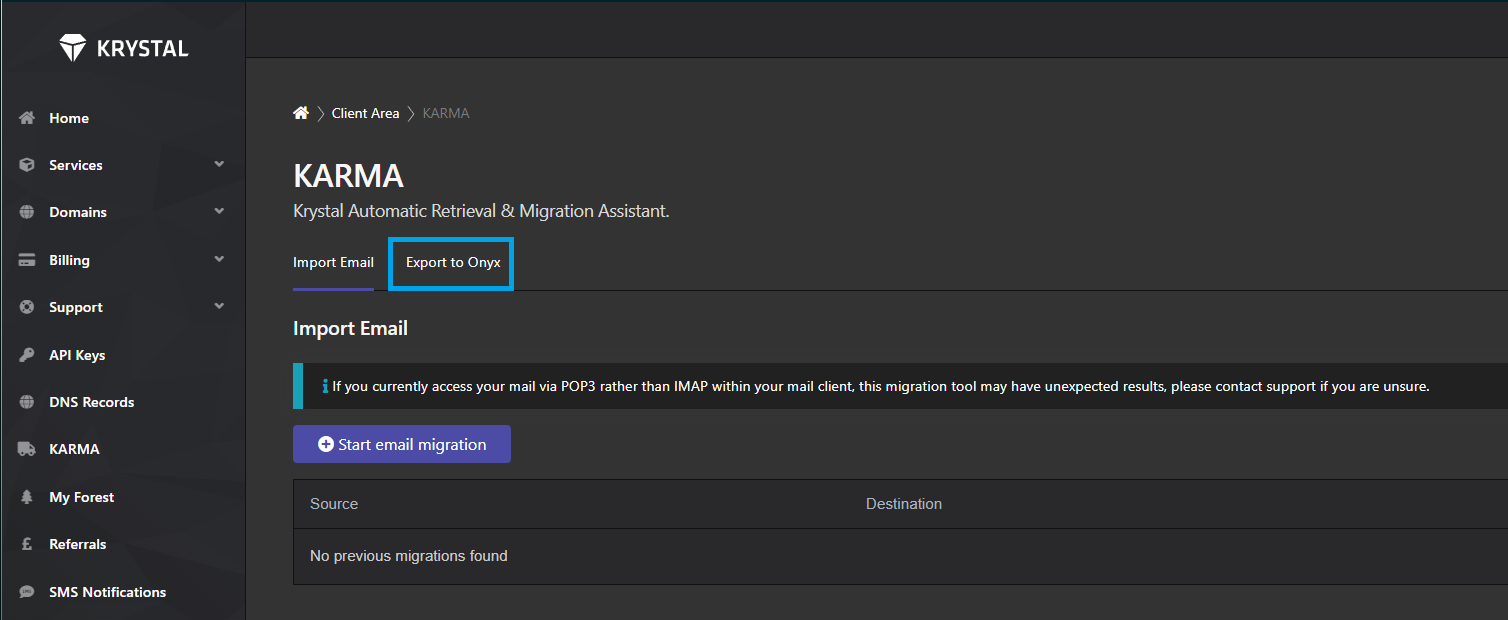
Task: Click the KARMA page title
Action: (x=348, y=176)
